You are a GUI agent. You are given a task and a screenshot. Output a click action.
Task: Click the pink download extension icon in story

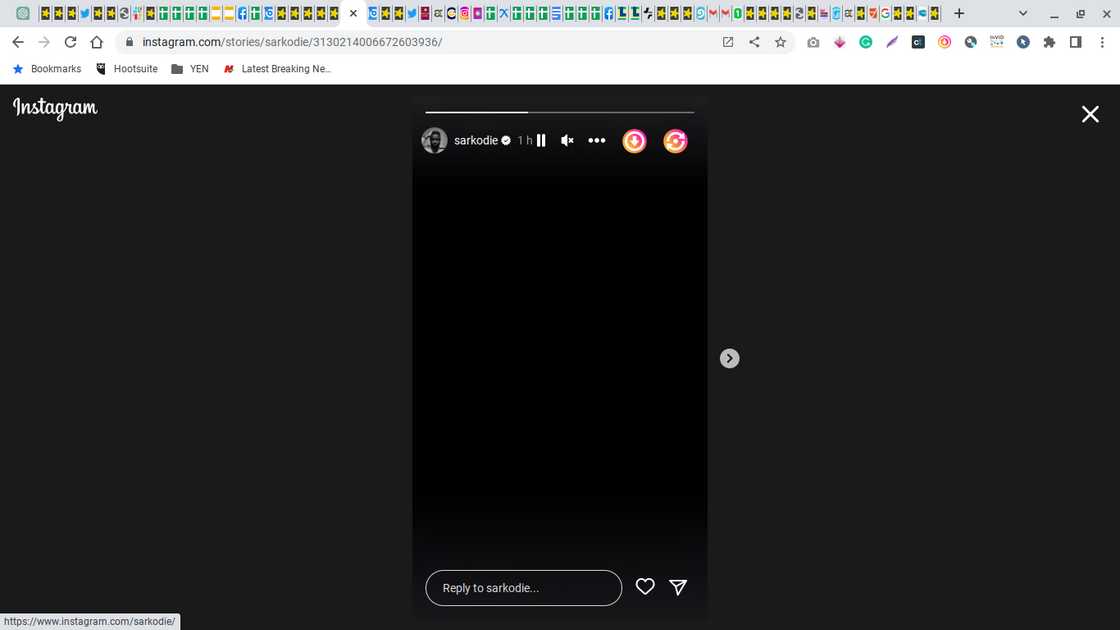pyautogui.click(x=634, y=142)
